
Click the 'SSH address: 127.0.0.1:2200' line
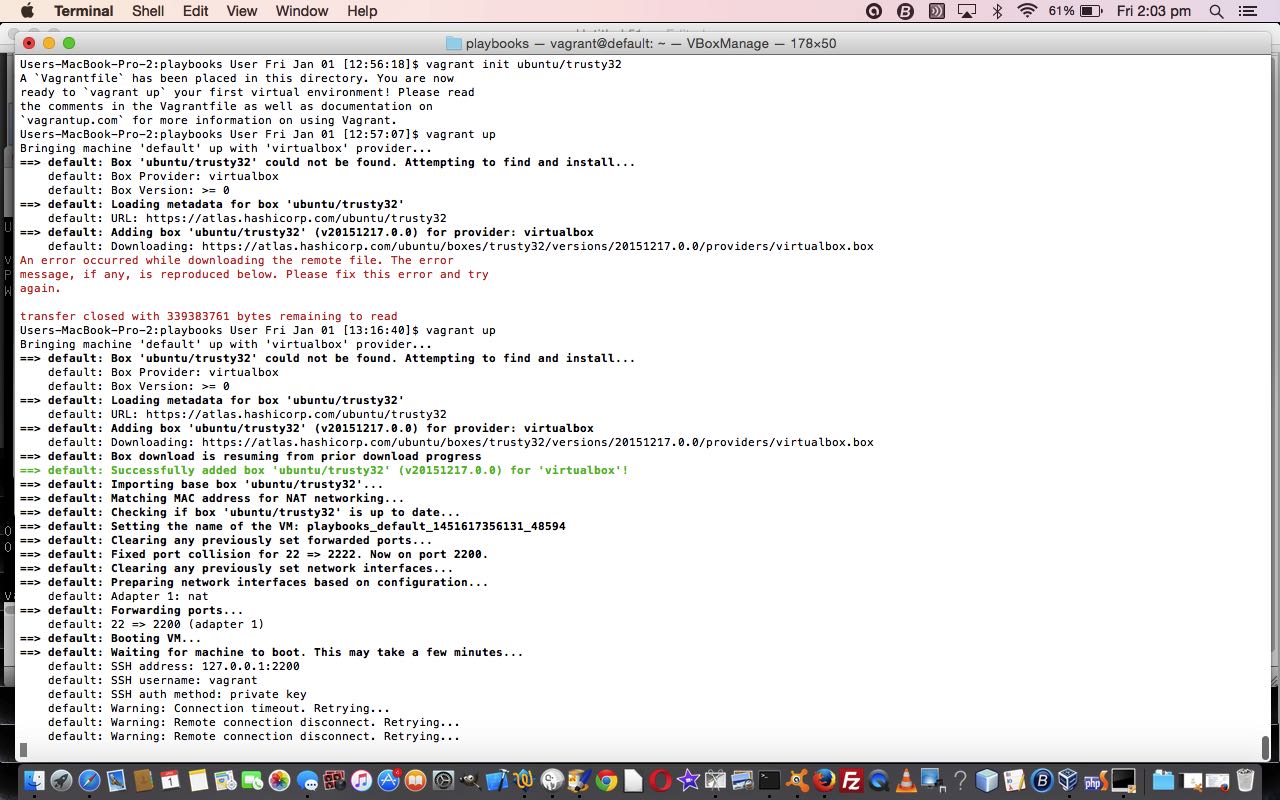click(174, 666)
